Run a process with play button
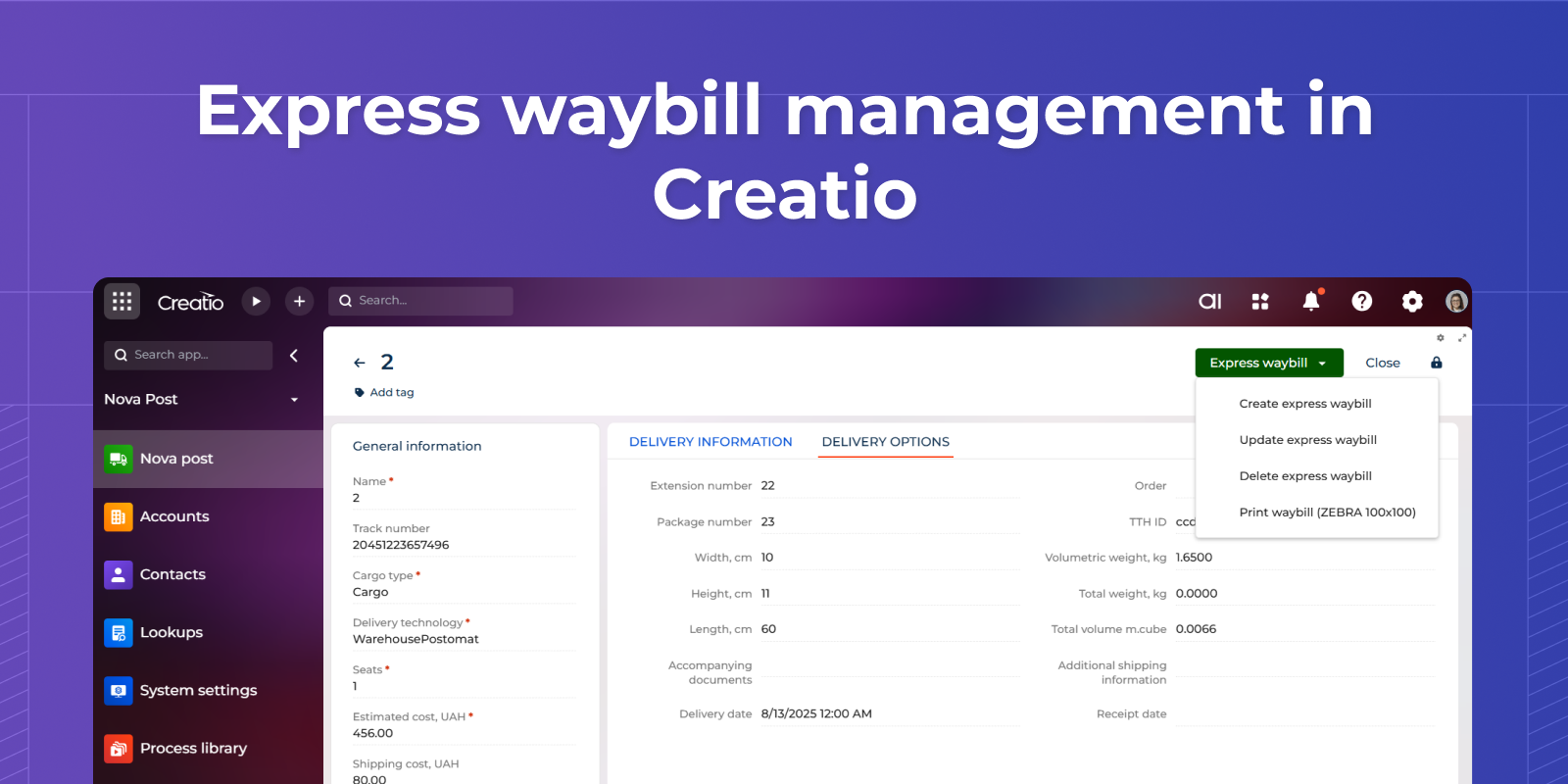Screen dimensions: 1568x784 click(256, 301)
